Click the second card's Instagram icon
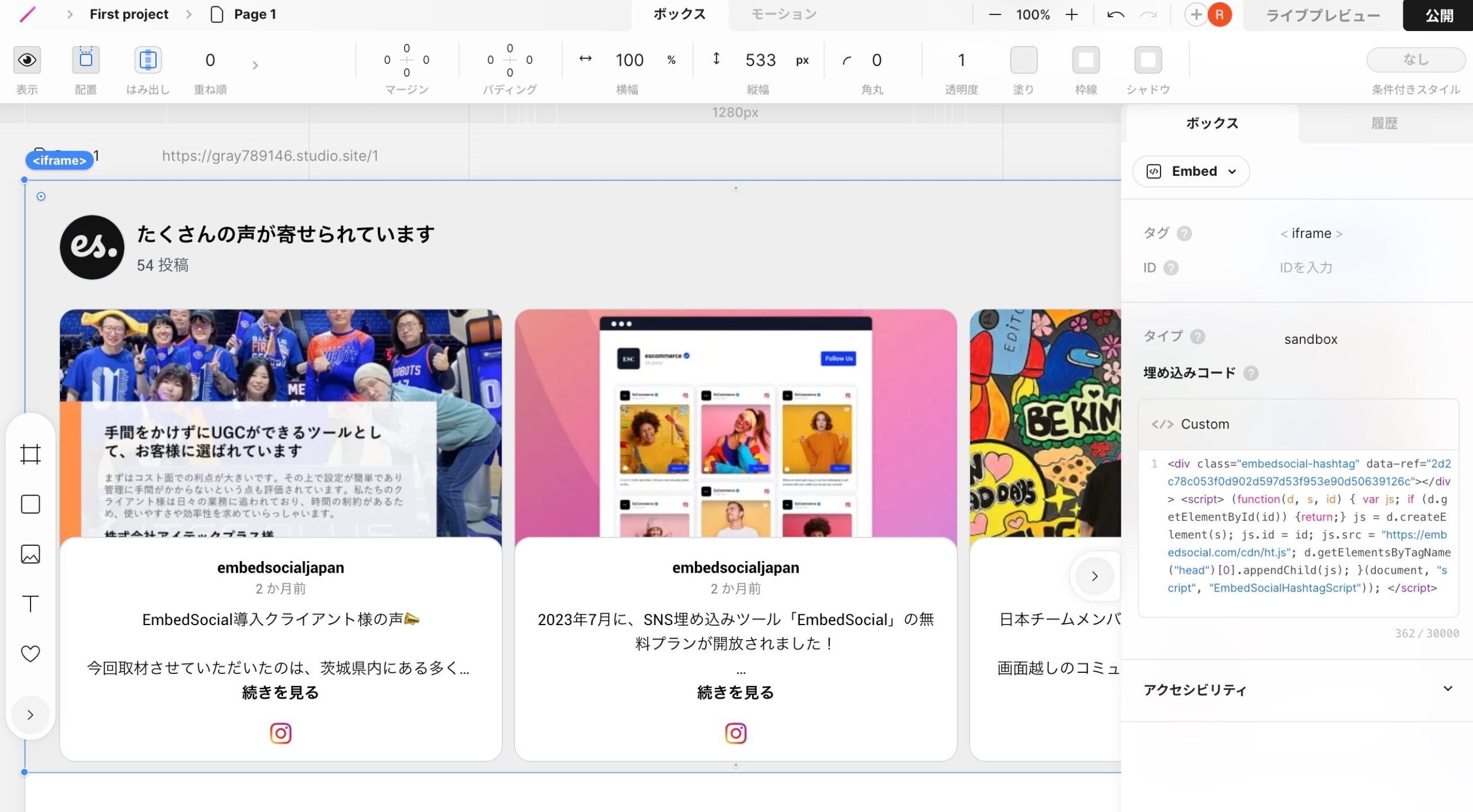Viewport: 1473px width, 812px height. 735,733
